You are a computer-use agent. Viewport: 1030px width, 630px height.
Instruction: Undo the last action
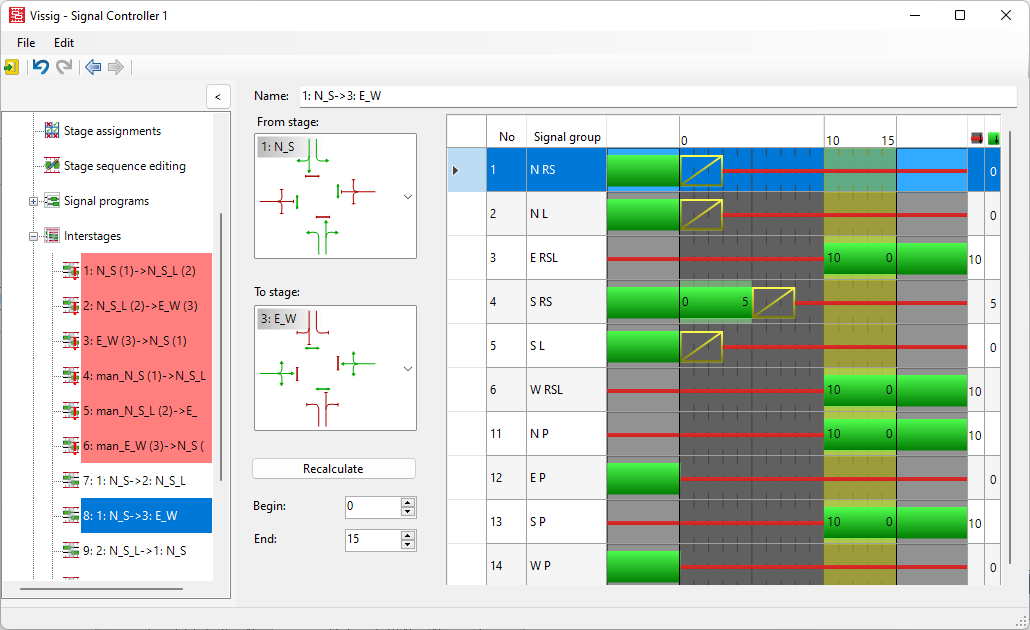(40, 67)
